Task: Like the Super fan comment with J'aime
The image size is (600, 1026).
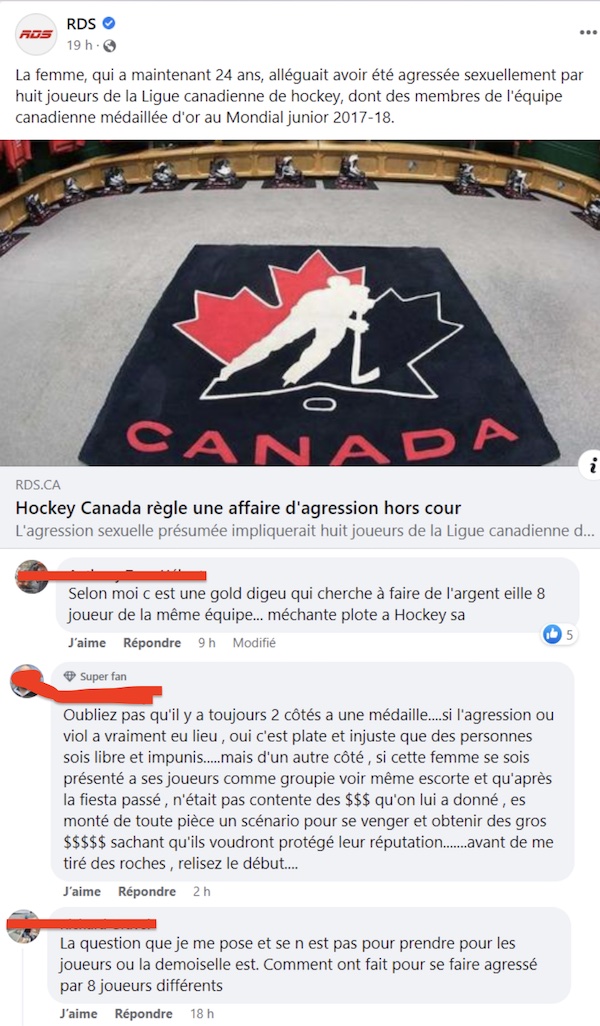Action: 82,892
